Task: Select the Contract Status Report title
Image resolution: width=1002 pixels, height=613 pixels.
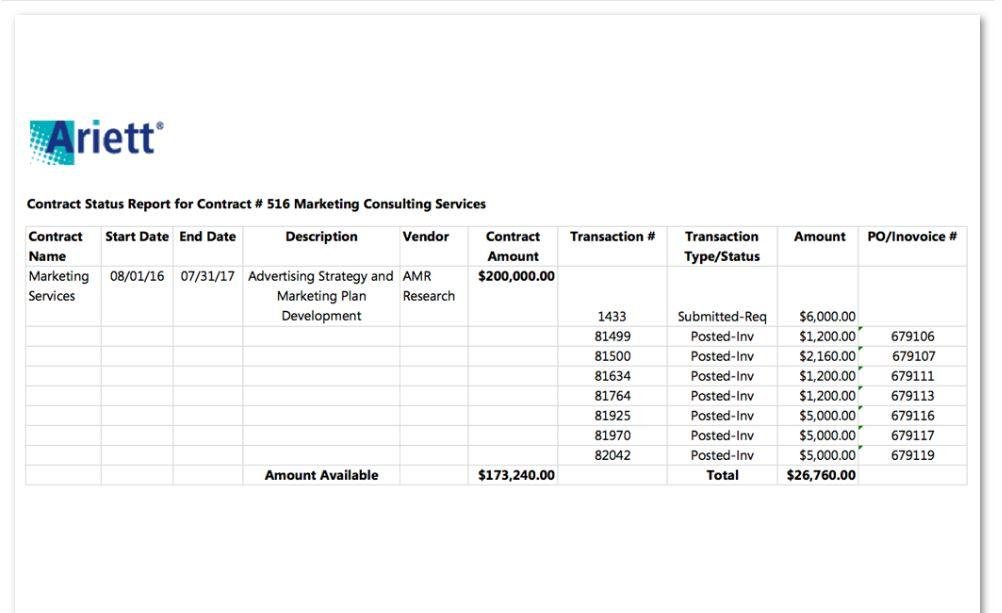Action: [256, 204]
